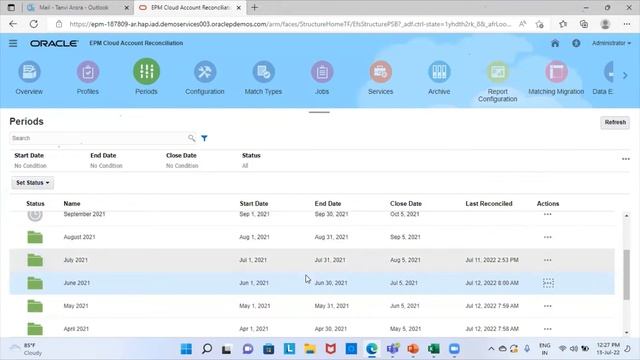Click Jul 12, 2022 8:00 AM reconciled date

(492, 283)
